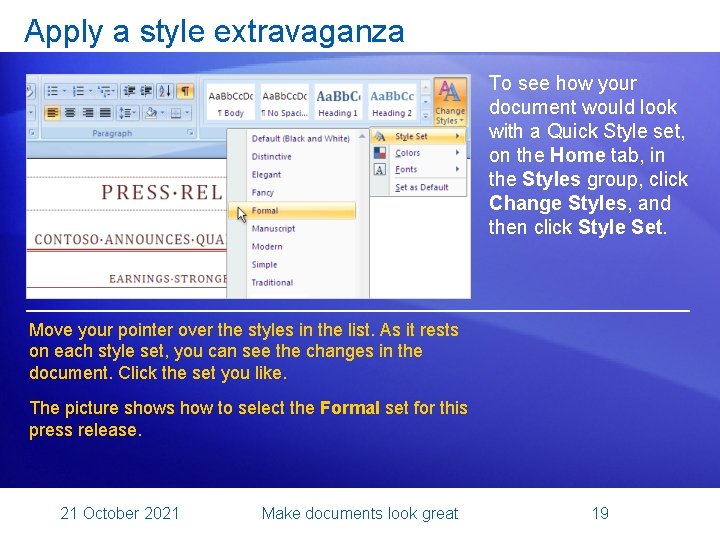Open Shading color dropdown arrow

(x=163, y=112)
